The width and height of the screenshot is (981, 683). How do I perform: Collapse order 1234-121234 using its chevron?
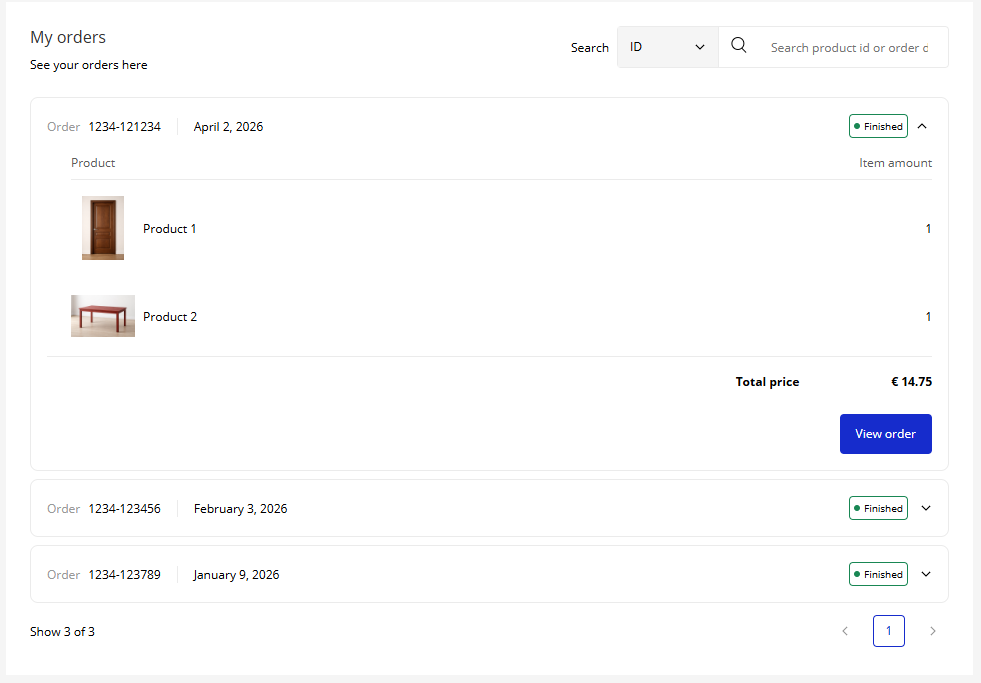(x=922, y=126)
